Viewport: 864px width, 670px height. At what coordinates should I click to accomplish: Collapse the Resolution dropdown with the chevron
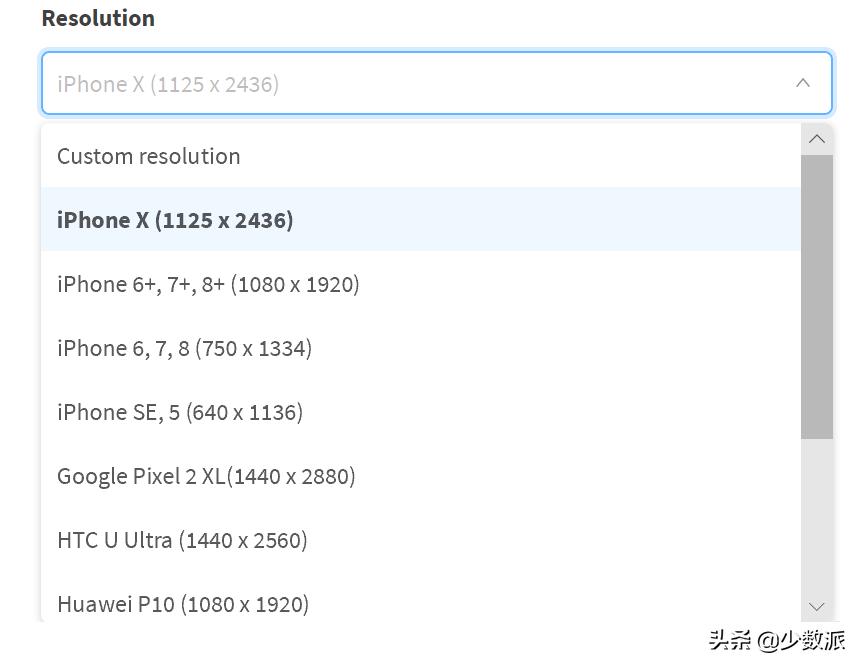point(802,83)
